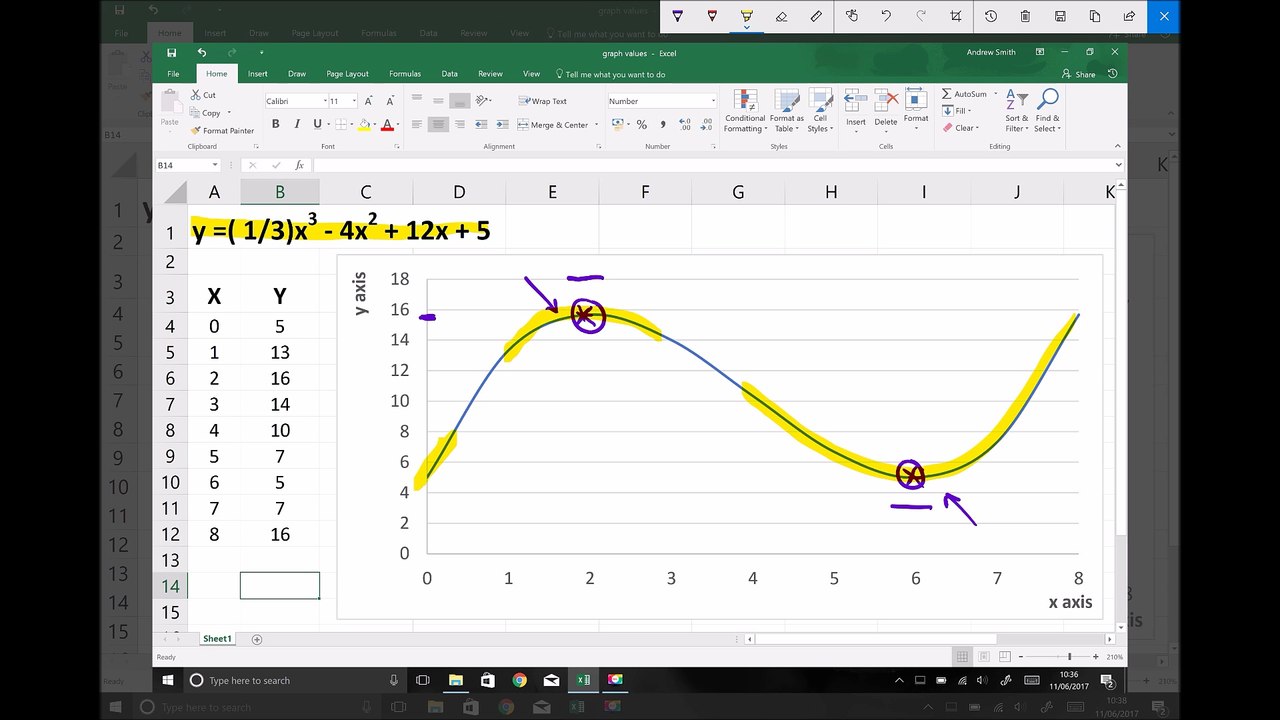Click the Delete cells button
This screenshot has height=720, width=1280.
(886, 108)
